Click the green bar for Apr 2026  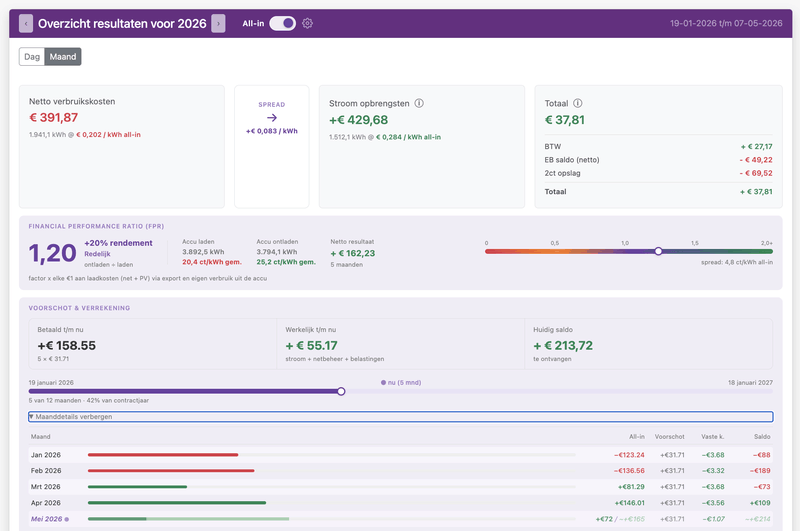click(177, 503)
